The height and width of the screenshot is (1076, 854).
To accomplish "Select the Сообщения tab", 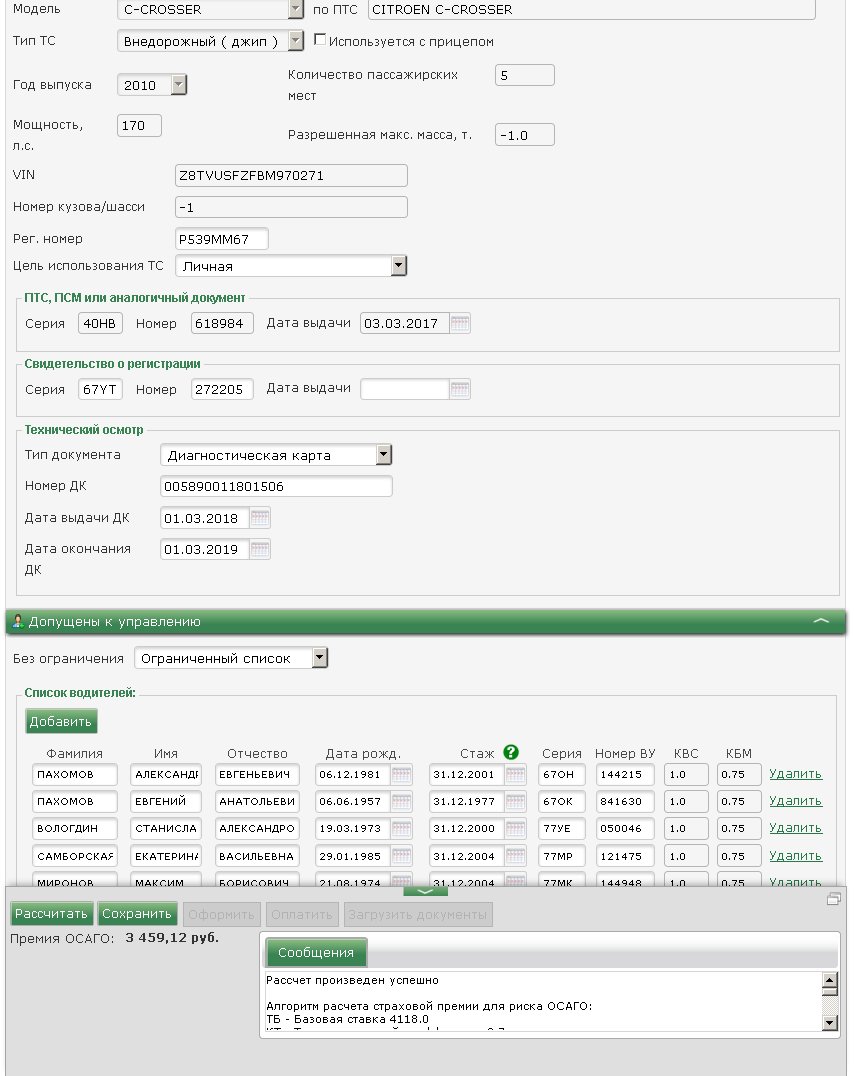I will coord(316,953).
